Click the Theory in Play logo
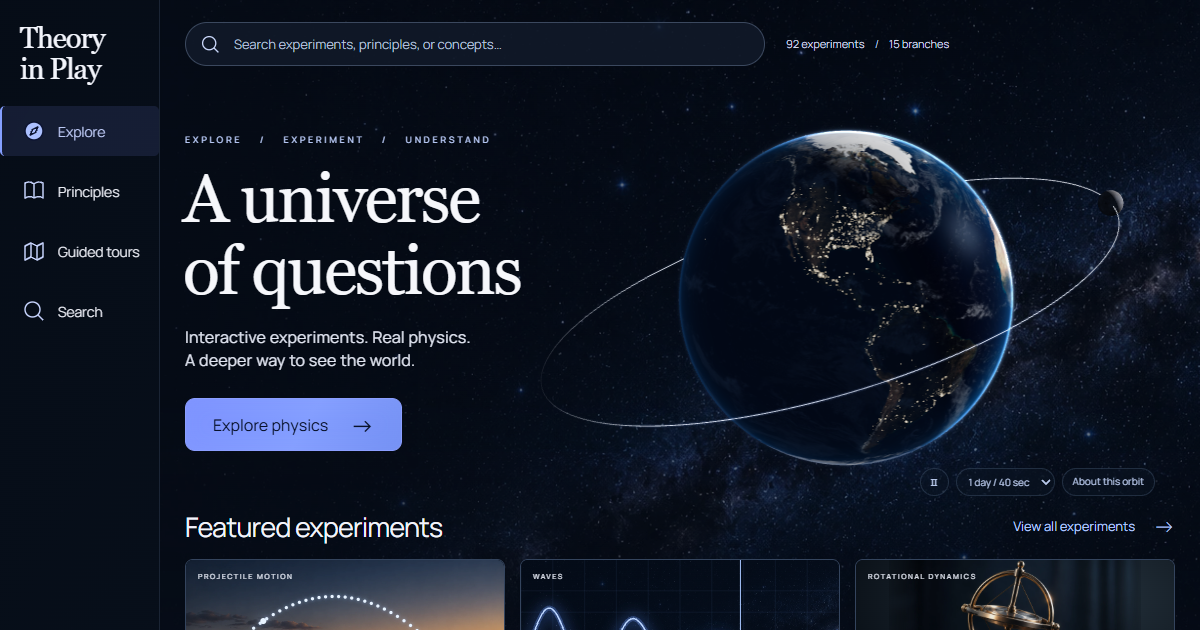The image size is (1200, 630). pyautogui.click(x=62, y=54)
